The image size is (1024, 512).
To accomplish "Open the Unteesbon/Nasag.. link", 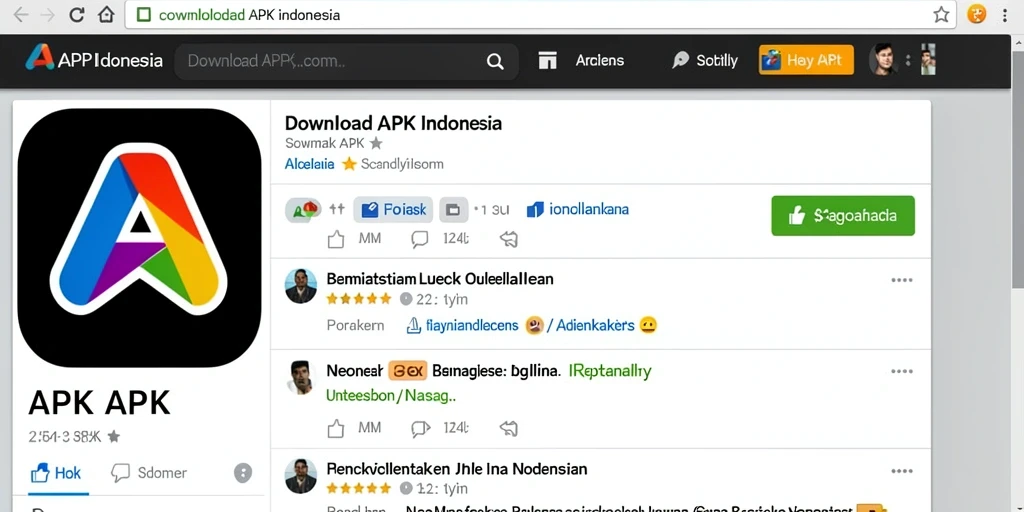I will pyautogui.click(x=391, y=396).
